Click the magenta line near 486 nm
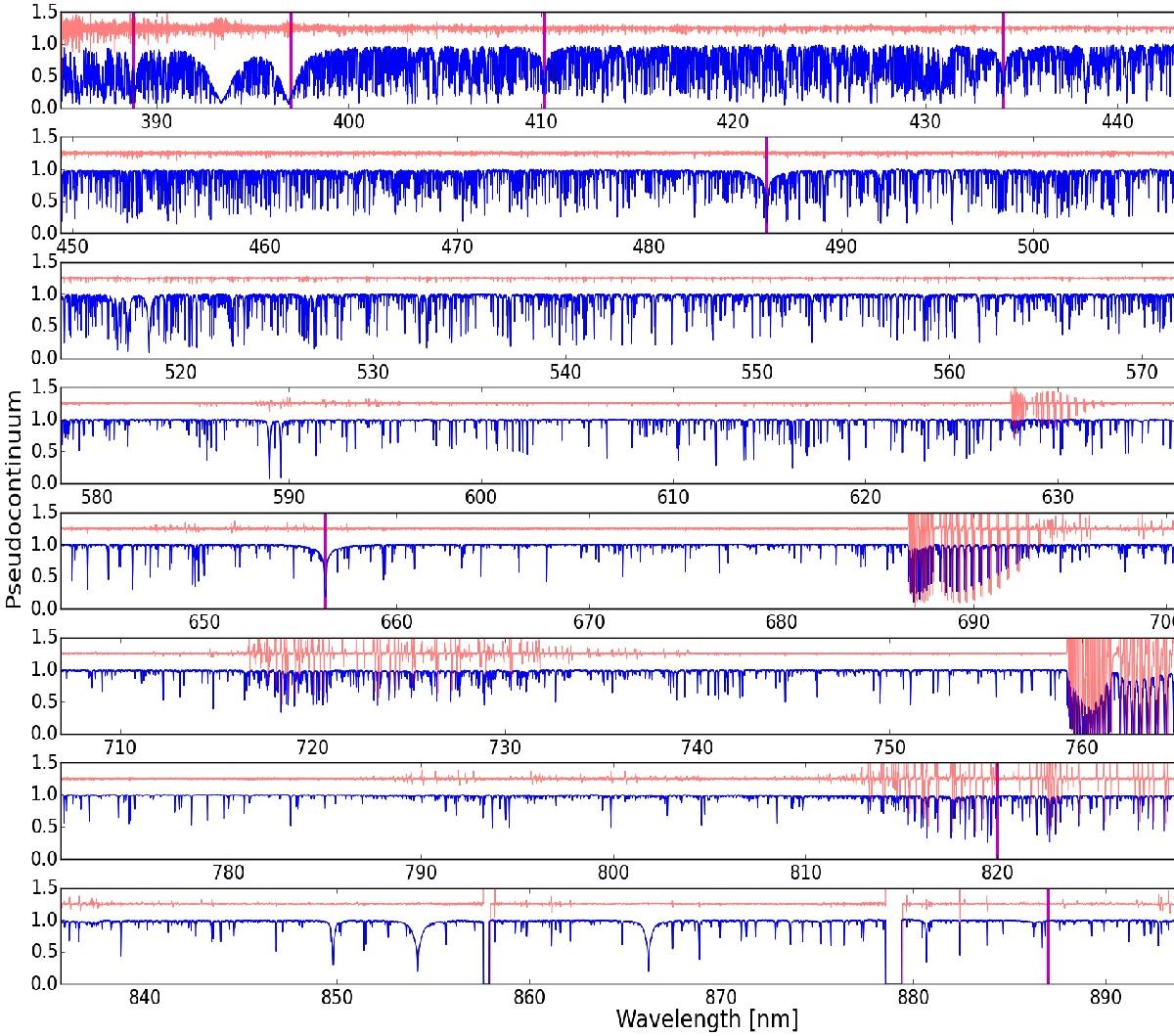This screenshot has height=1036, width=1174. tap(766, 186)
